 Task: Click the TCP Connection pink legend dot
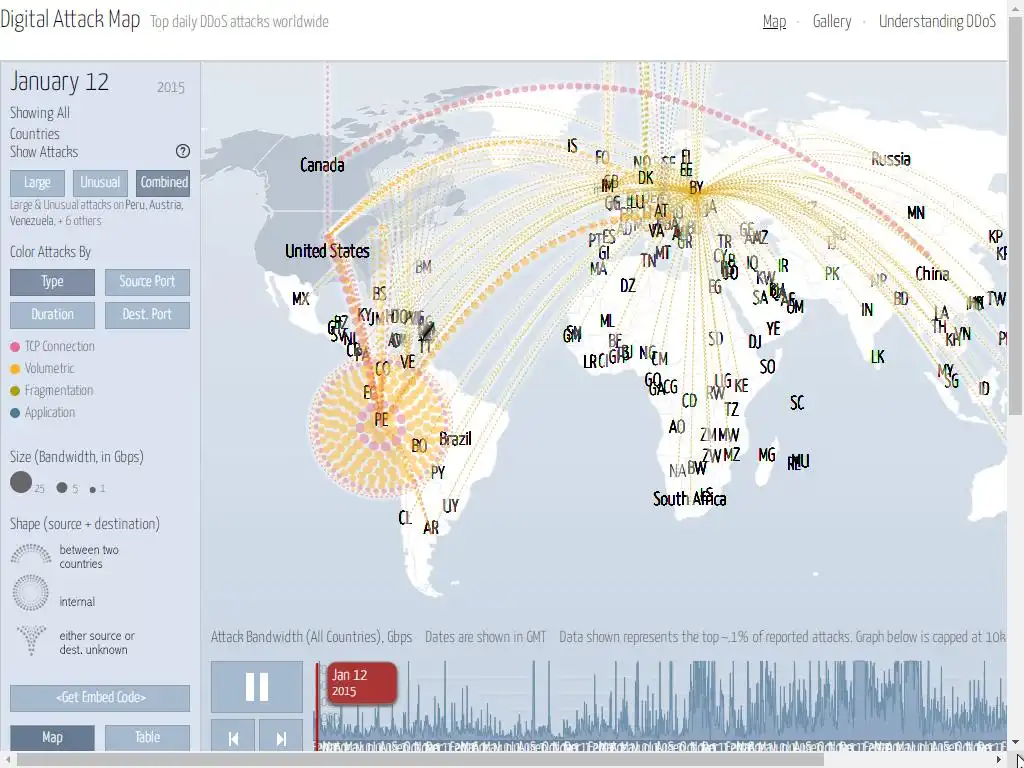pyautogui.click(x=15, y=347)
